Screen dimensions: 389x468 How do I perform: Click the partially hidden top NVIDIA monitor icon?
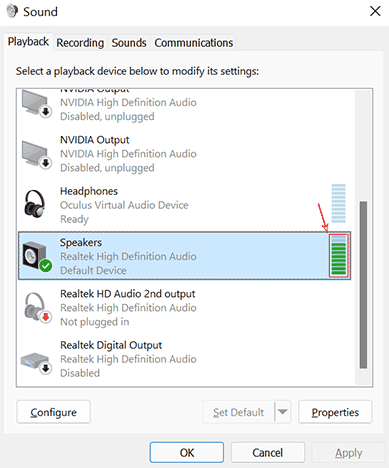pyautogui.click(x=37, y=103)
